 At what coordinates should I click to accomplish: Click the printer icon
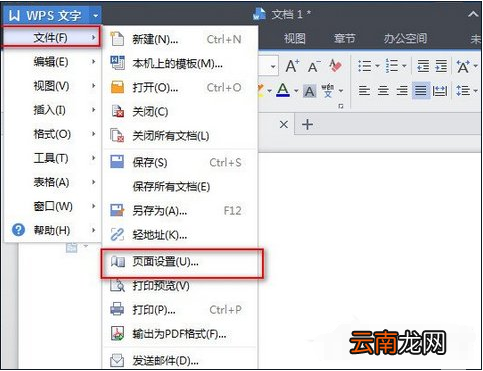tap(117, 309)
